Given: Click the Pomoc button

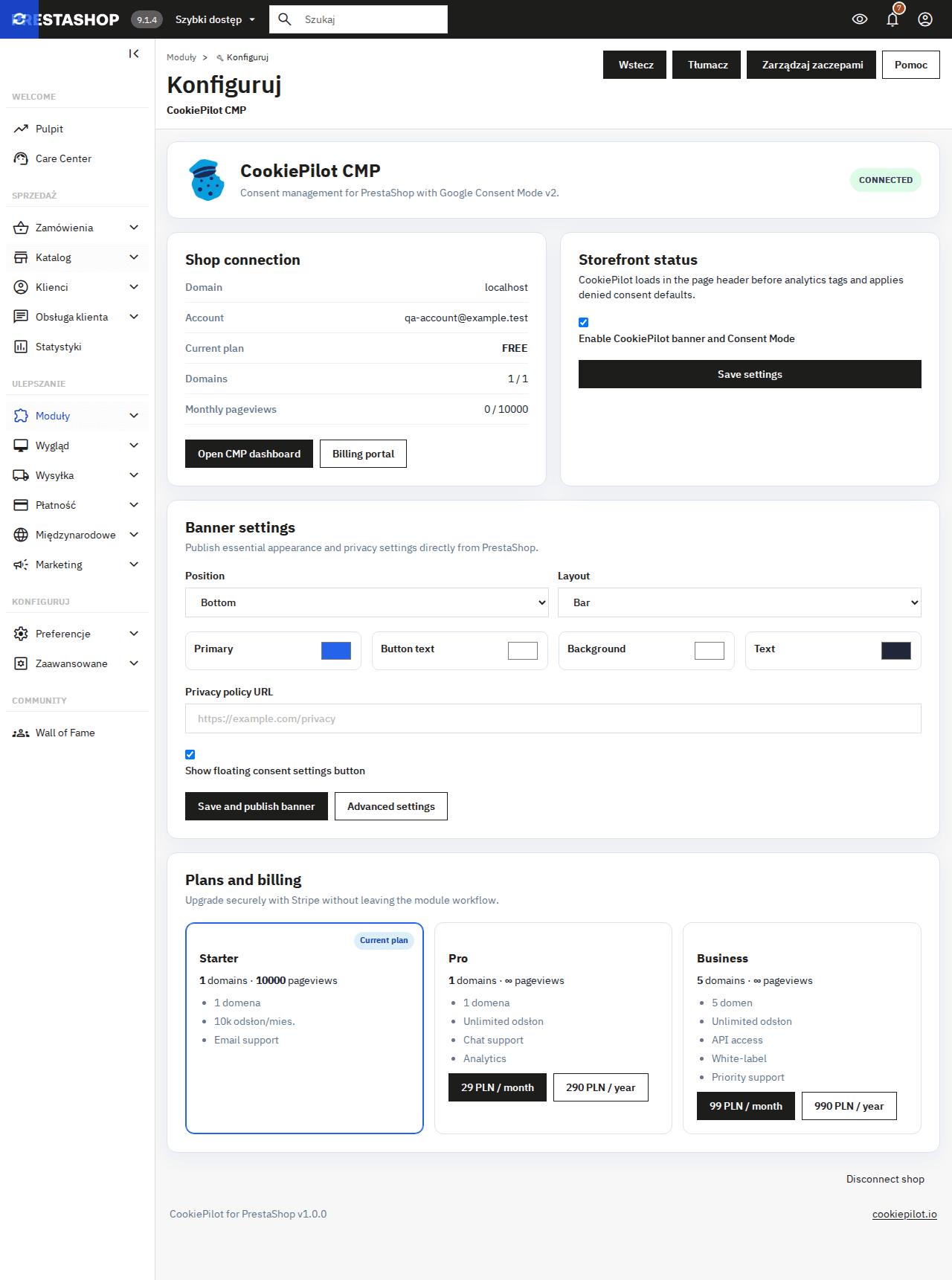Looking at the screenshot, I should [x=911, y=65].
